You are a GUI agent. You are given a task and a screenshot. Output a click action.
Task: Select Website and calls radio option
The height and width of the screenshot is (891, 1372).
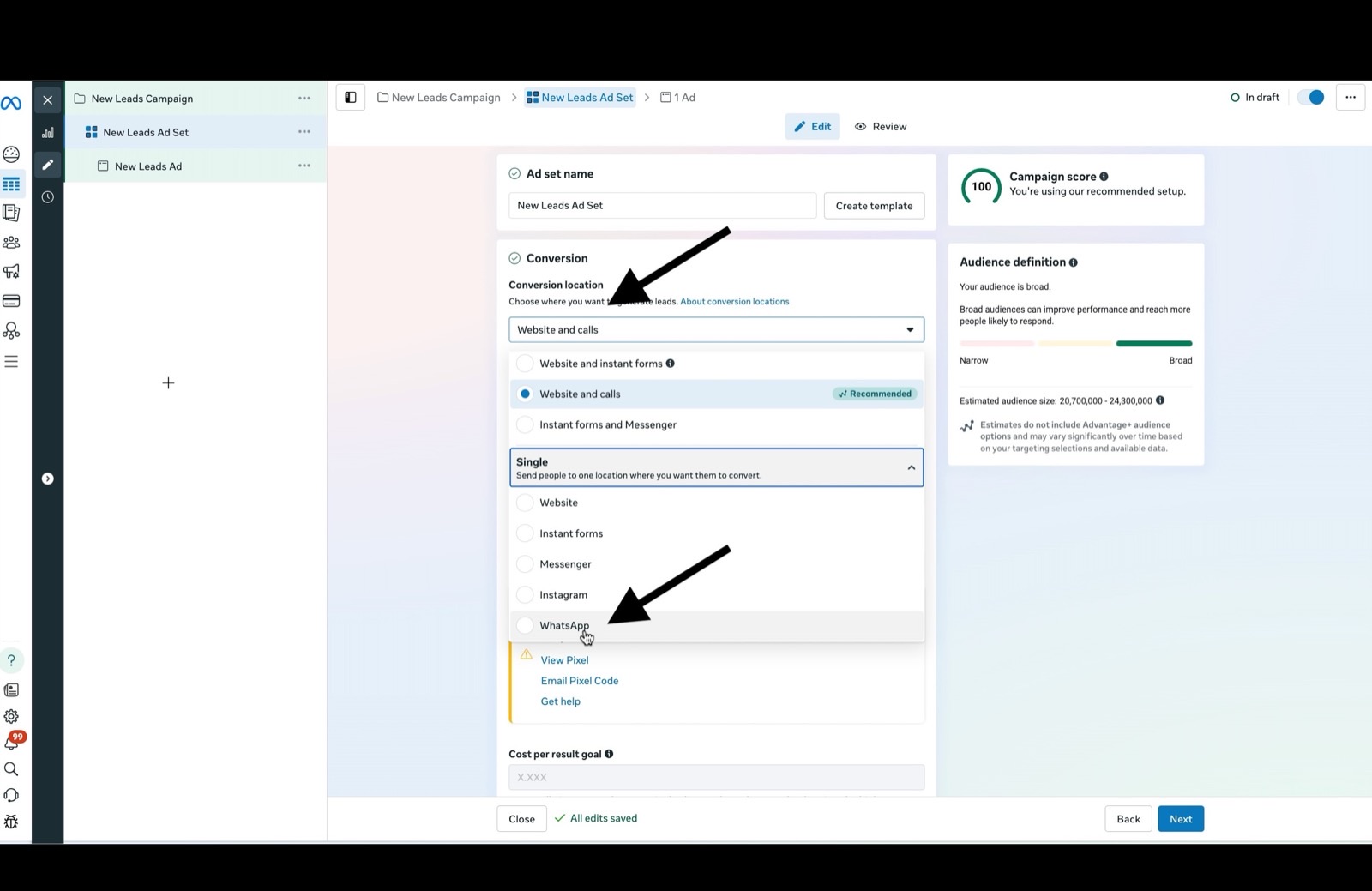pos(525,394)
